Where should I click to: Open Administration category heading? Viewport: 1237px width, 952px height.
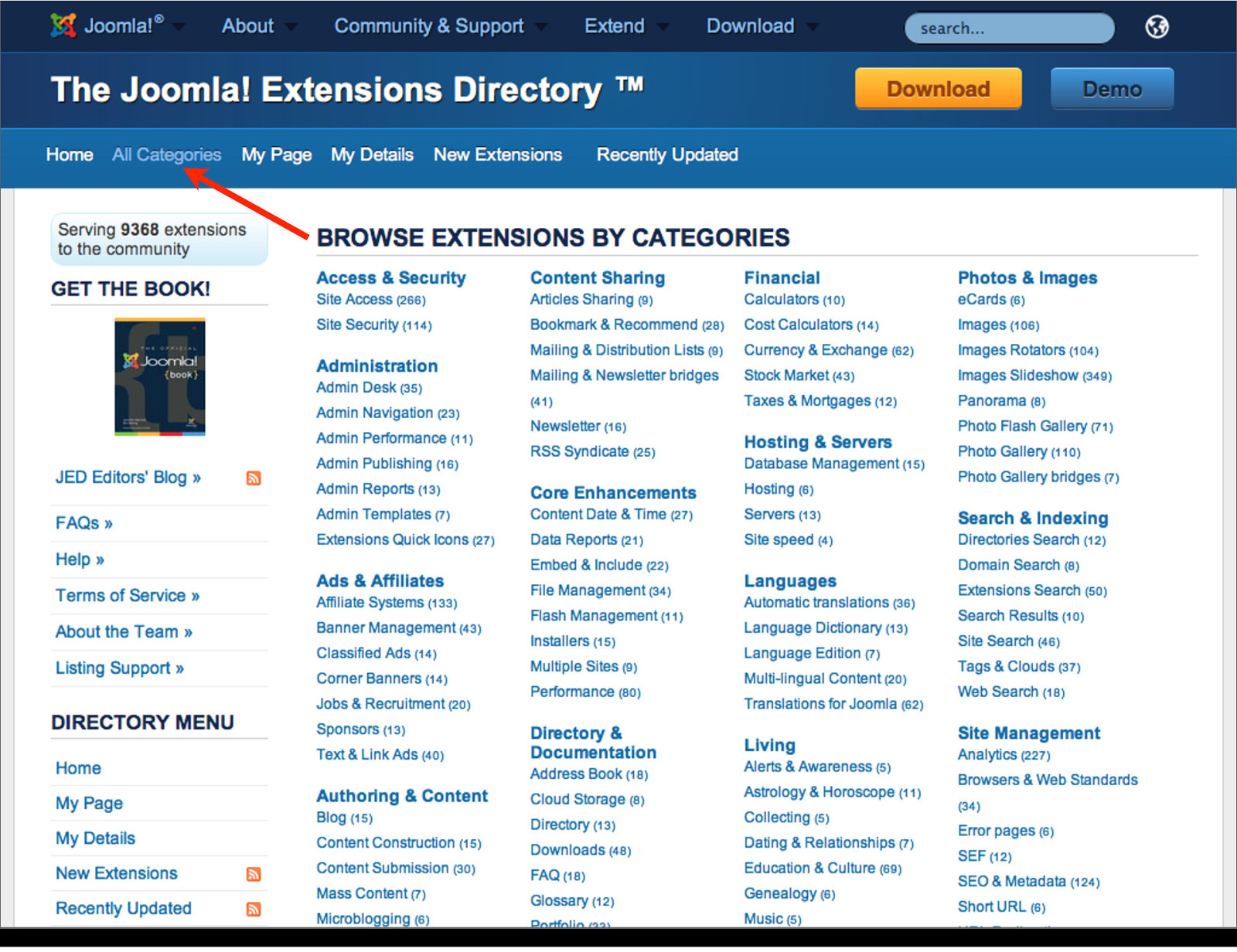[377, 366]
